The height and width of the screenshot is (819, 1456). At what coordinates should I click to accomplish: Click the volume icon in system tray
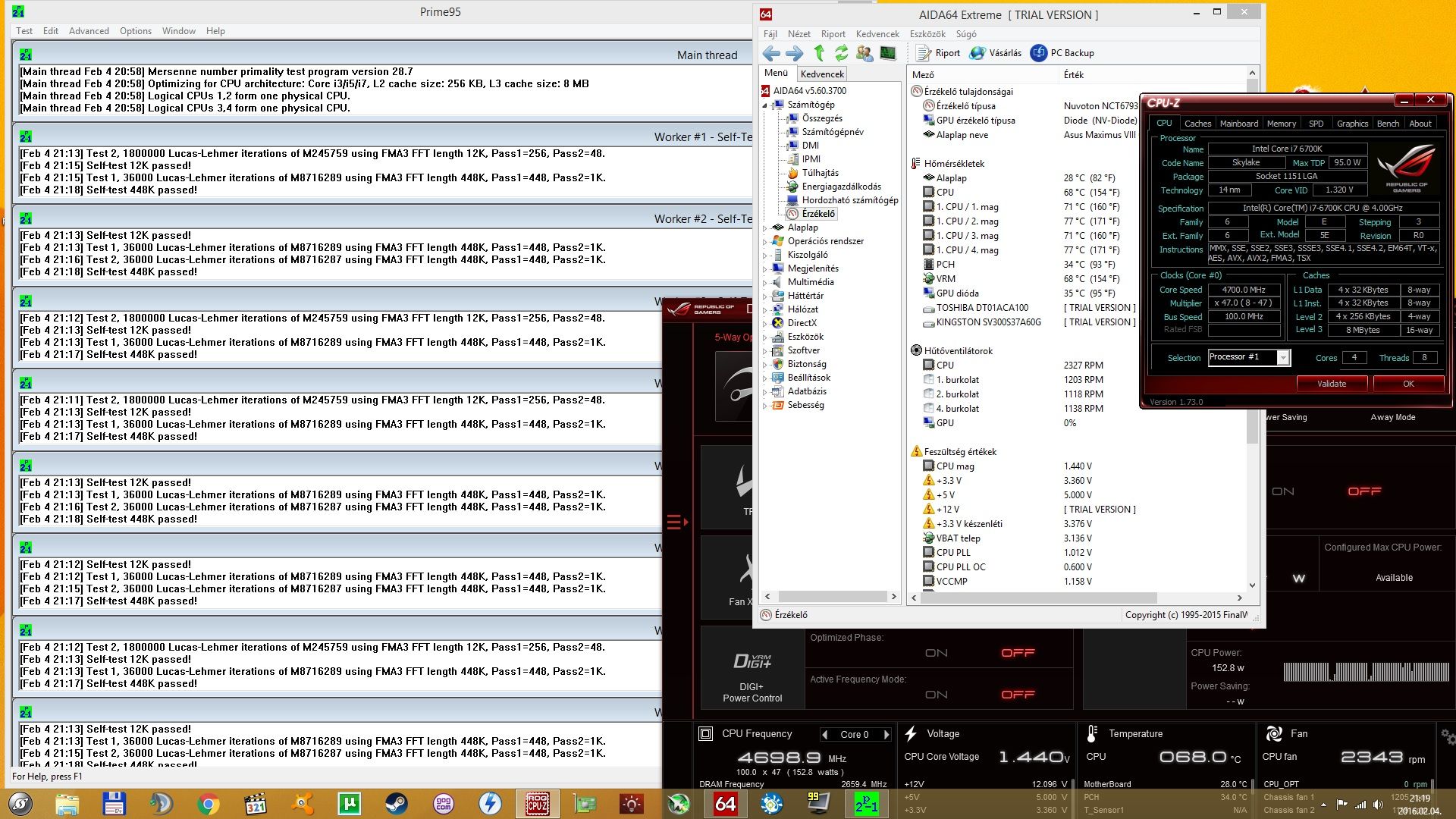point(1378,805)
